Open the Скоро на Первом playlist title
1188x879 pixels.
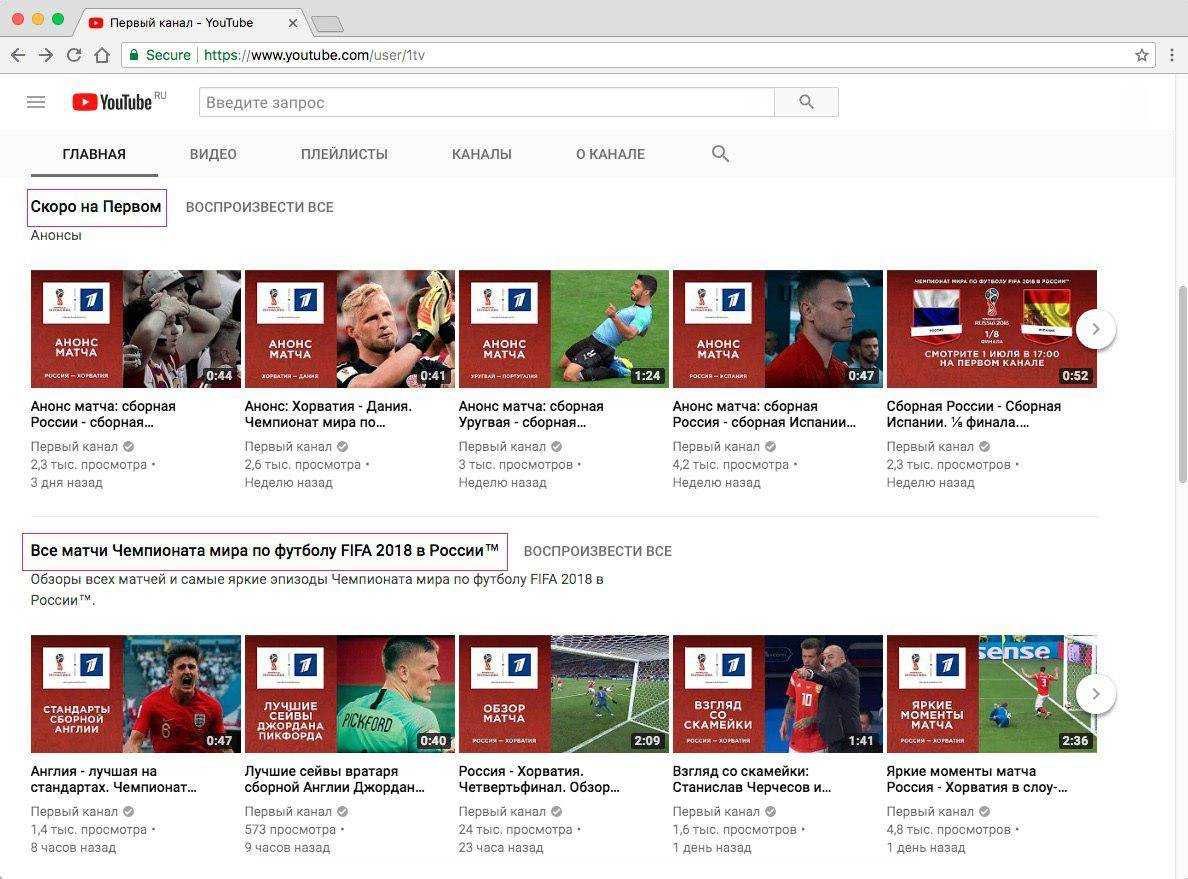pos(96,207)
